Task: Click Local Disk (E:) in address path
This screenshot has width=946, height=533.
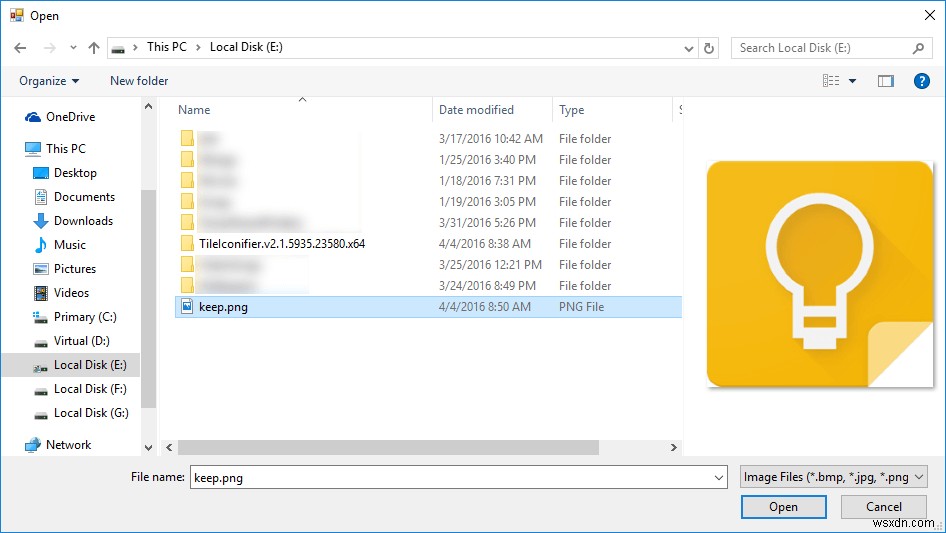Action: pos(246,47)
